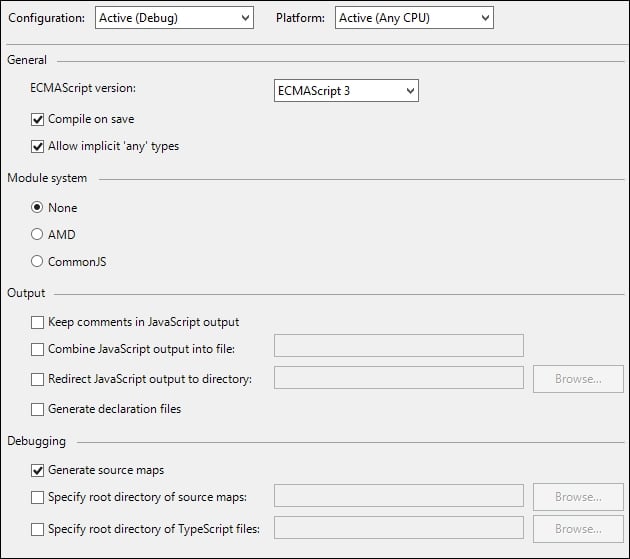Uncheck Generate source maps
Viewport: 630px width, 559px height.
tap(38, 470)
